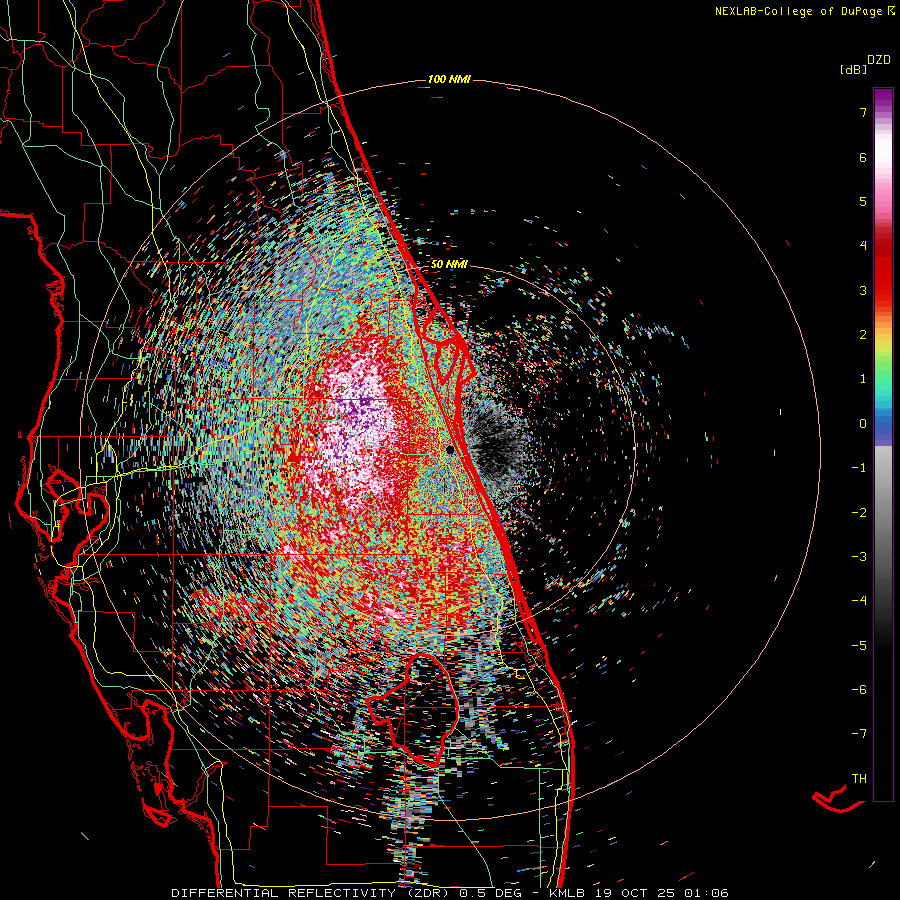The width and height of the screenshot is (900, 900).
Task: Click the -4 dB tick label on colorbar
Action: pyautogui.click(x=859, y=601)
